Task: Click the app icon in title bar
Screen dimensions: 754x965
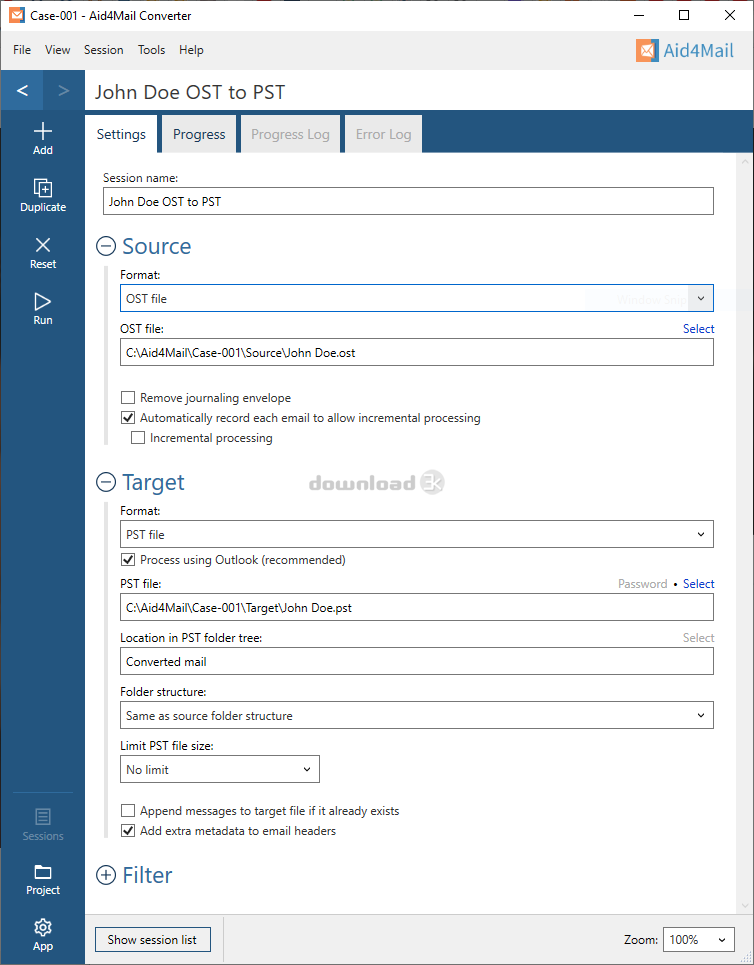Action: coord(17,15)
